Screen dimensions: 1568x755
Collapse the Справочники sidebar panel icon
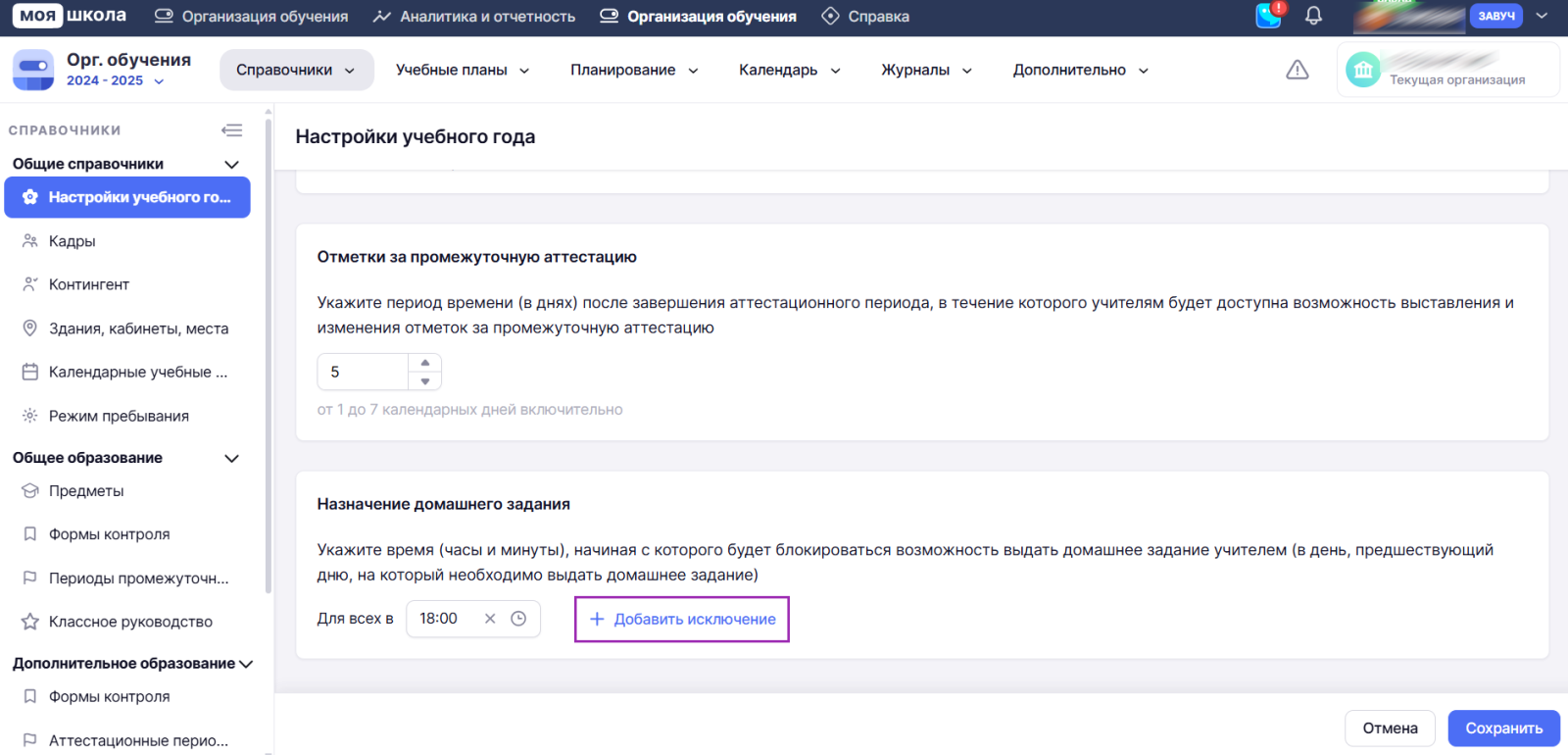232,130
